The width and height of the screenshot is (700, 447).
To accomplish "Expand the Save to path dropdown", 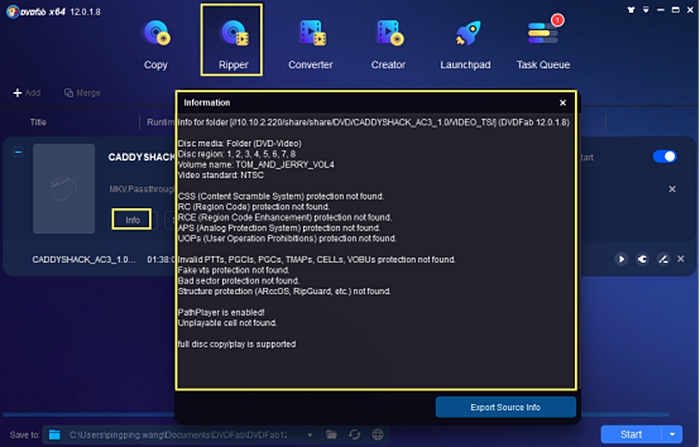I will [x=309, y=435].
